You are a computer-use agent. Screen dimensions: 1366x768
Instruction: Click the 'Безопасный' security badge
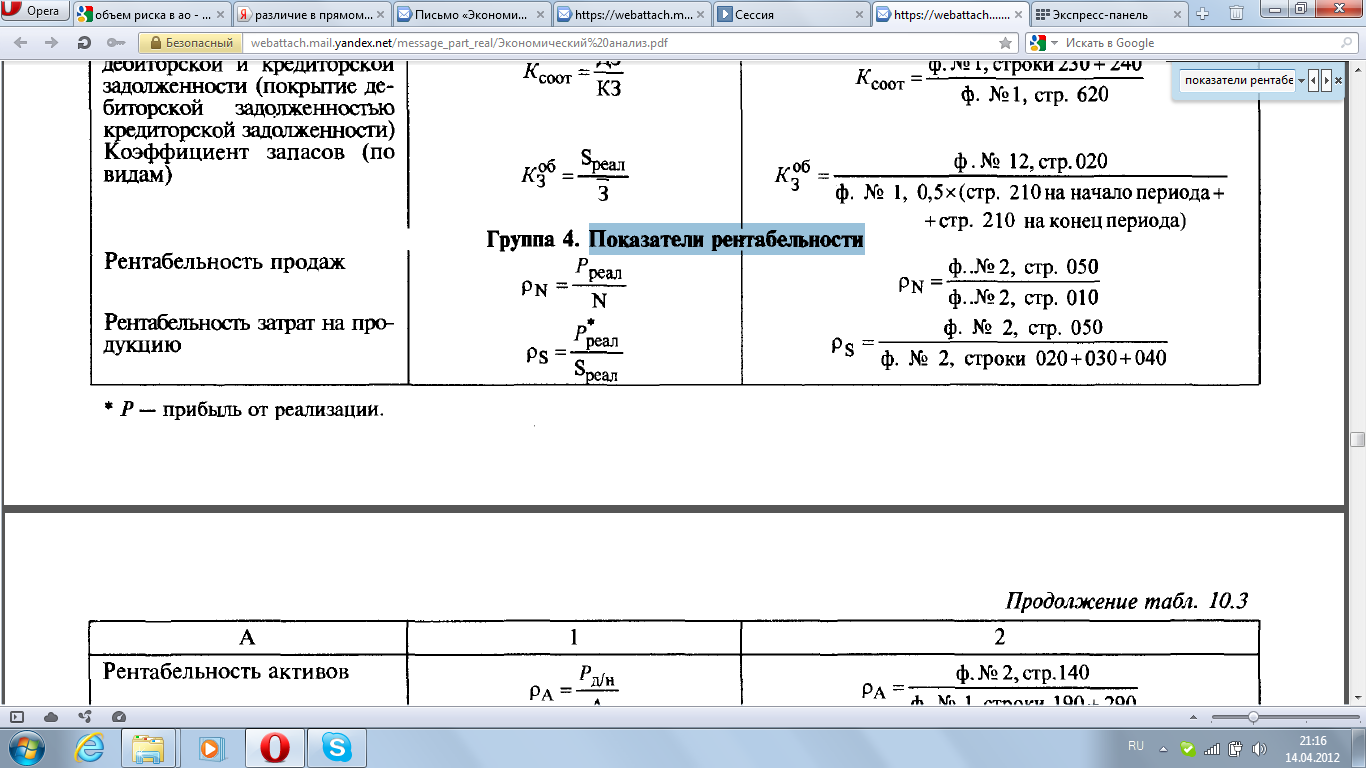pos(190,43)
